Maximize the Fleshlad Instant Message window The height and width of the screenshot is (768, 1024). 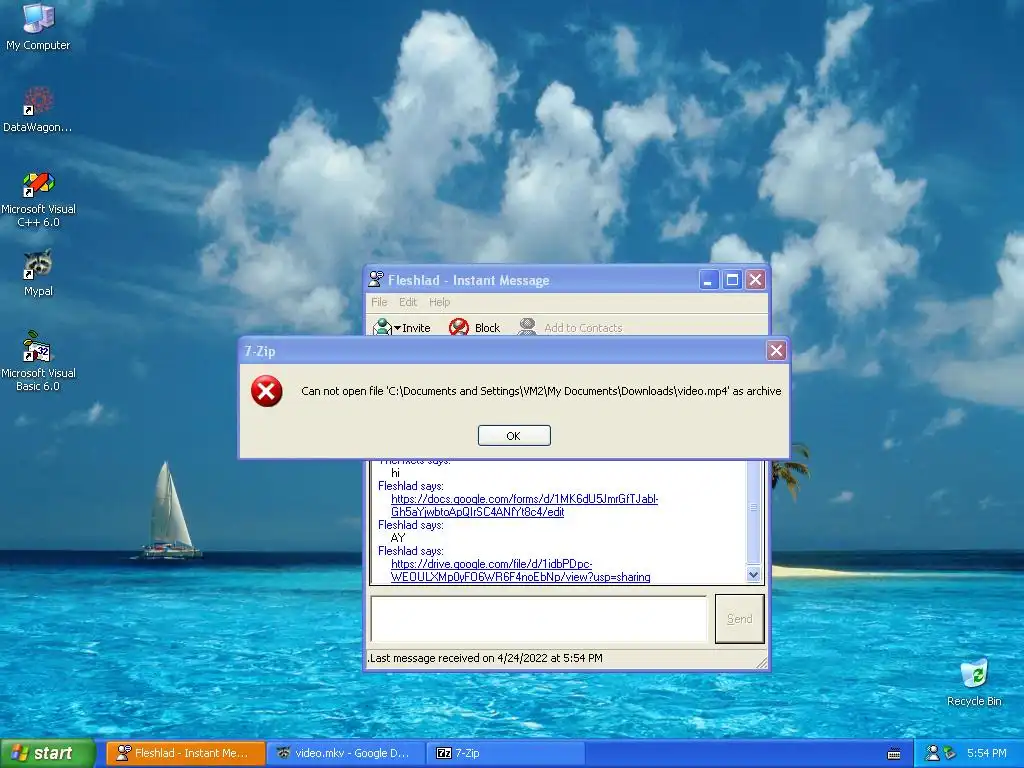click(732, 280)
